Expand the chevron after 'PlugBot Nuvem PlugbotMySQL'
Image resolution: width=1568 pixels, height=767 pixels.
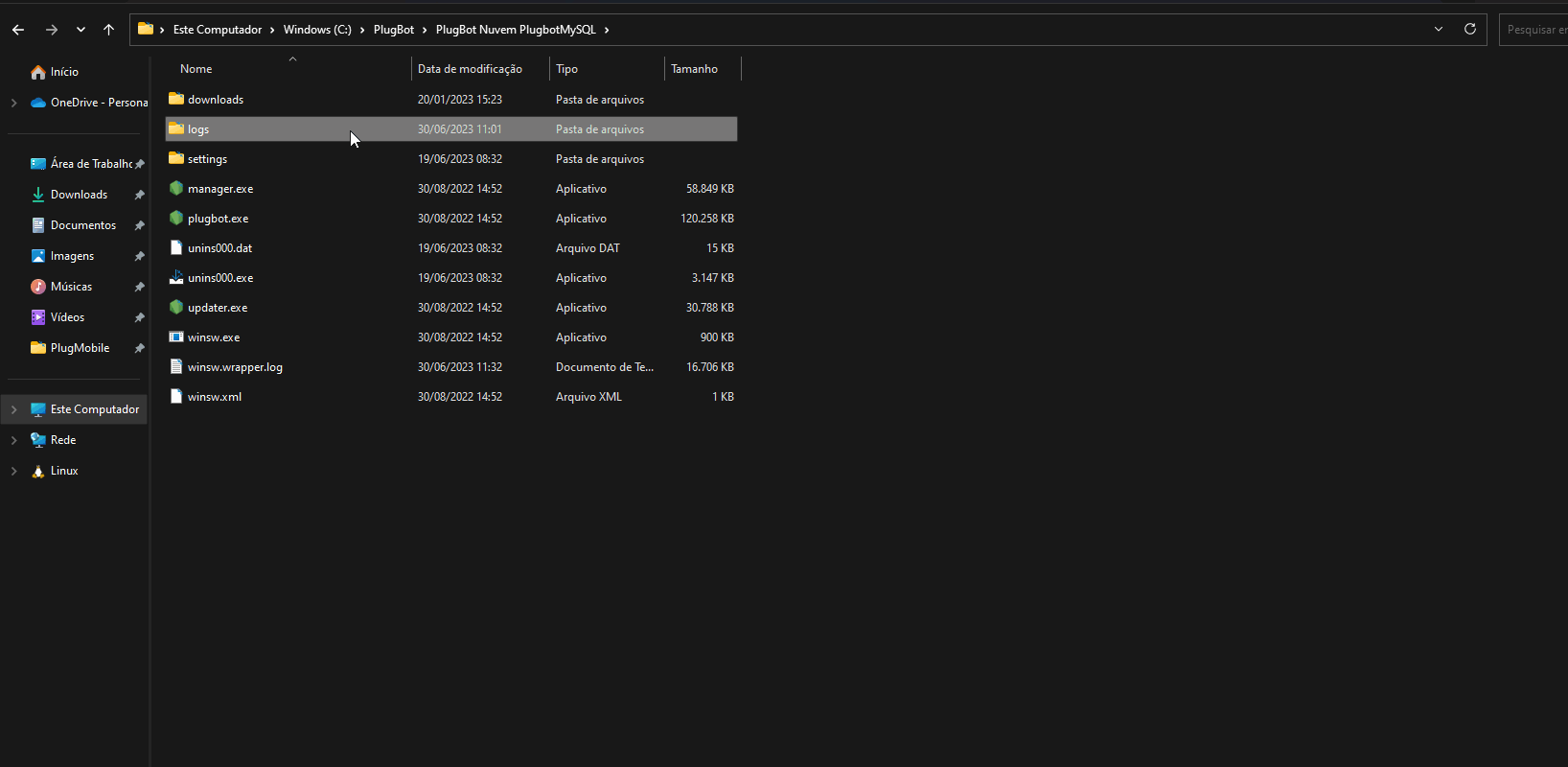(x=607, y=30)
